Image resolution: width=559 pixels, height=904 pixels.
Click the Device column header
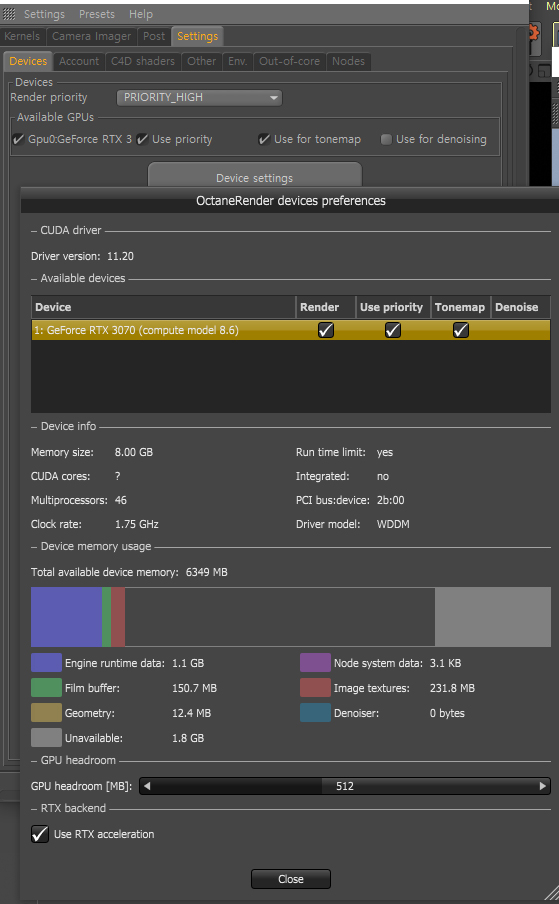164,307
